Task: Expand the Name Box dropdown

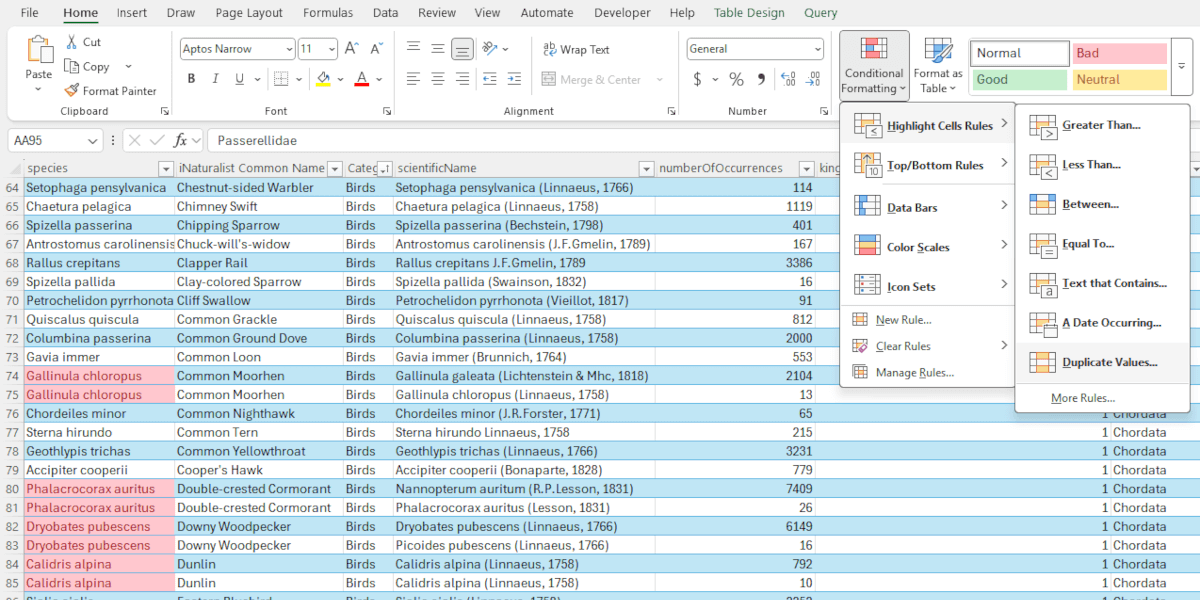Action: 93,141
